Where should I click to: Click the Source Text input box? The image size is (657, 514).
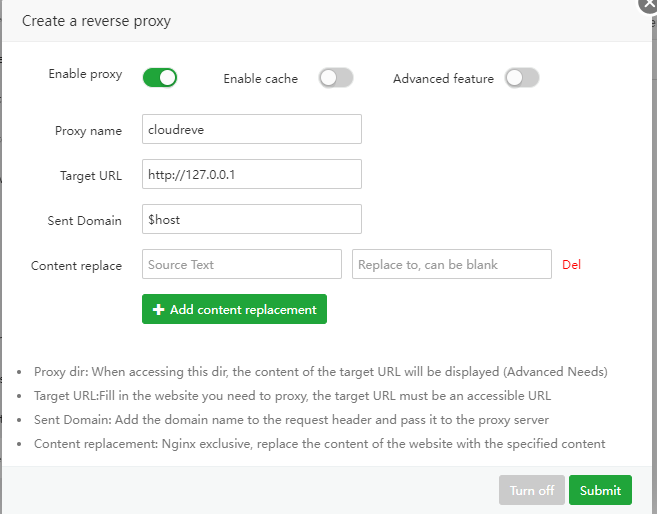pyautogui.click(x=242, y=264)
